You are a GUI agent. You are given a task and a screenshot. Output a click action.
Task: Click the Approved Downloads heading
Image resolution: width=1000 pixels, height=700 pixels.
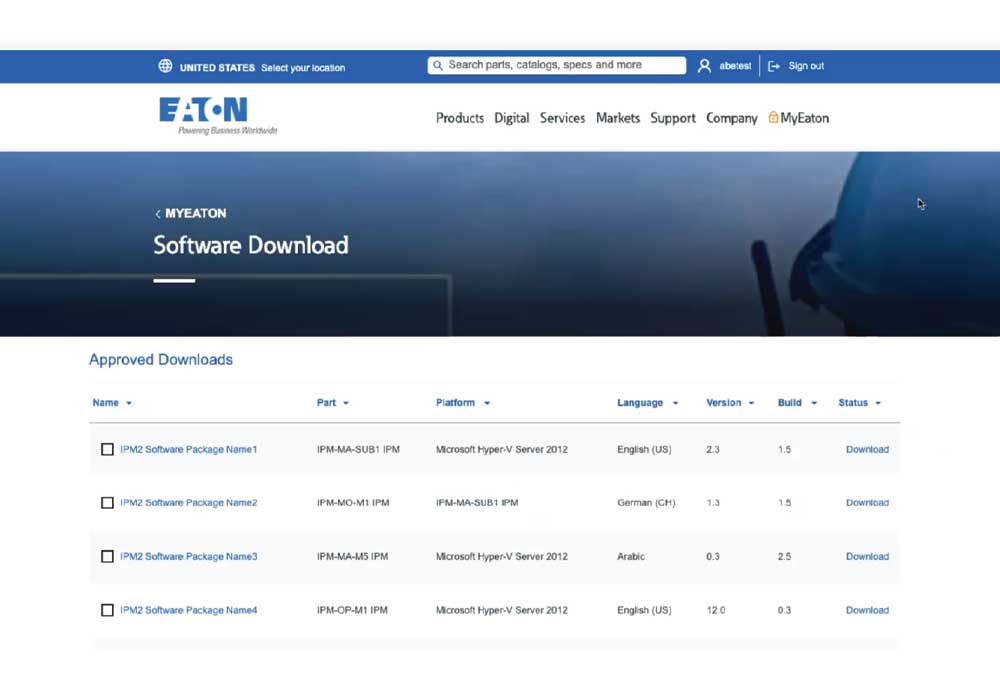point(161,360)
